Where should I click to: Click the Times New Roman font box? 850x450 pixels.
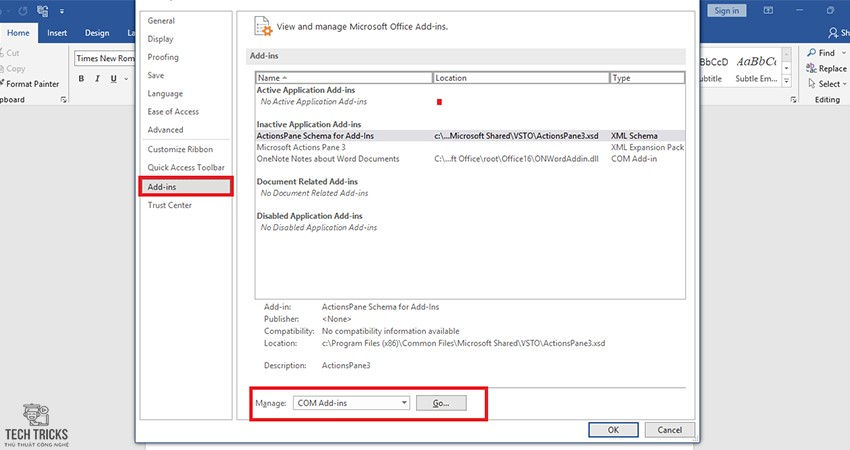coord(105,58)
